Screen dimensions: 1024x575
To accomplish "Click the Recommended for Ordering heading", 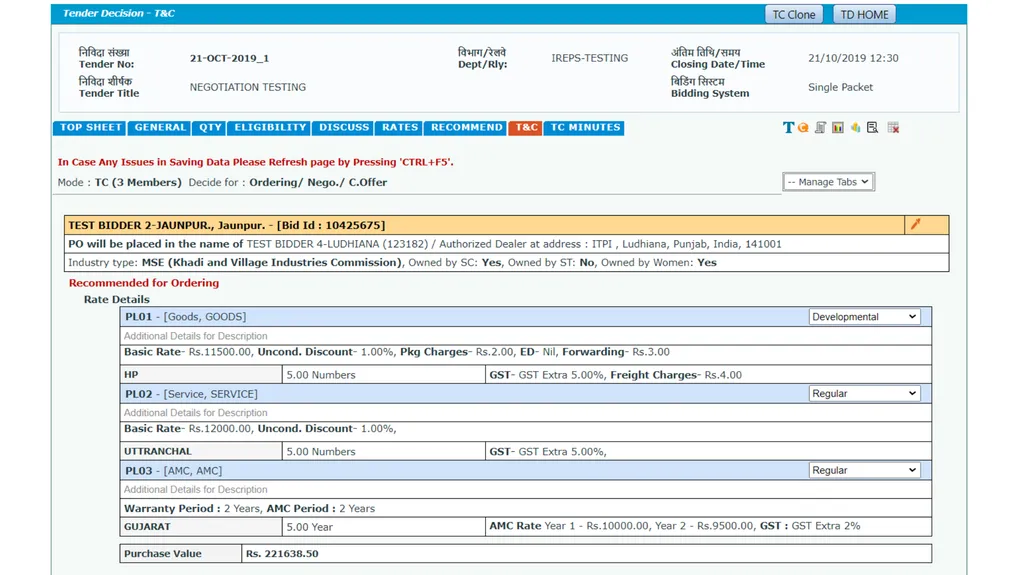I will tap(144, 283).
